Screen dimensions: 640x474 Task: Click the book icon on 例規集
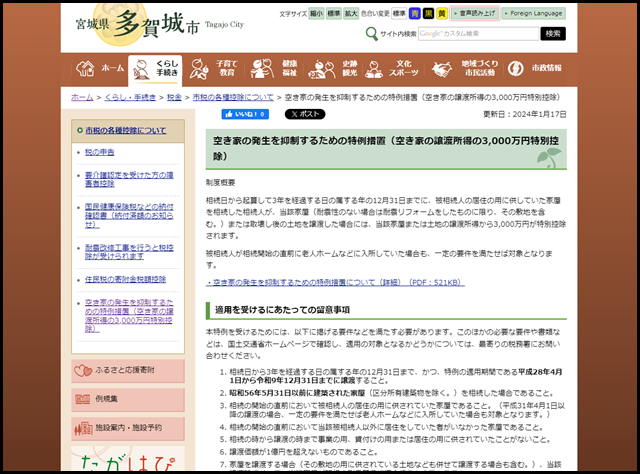click(x=82, y=399)
